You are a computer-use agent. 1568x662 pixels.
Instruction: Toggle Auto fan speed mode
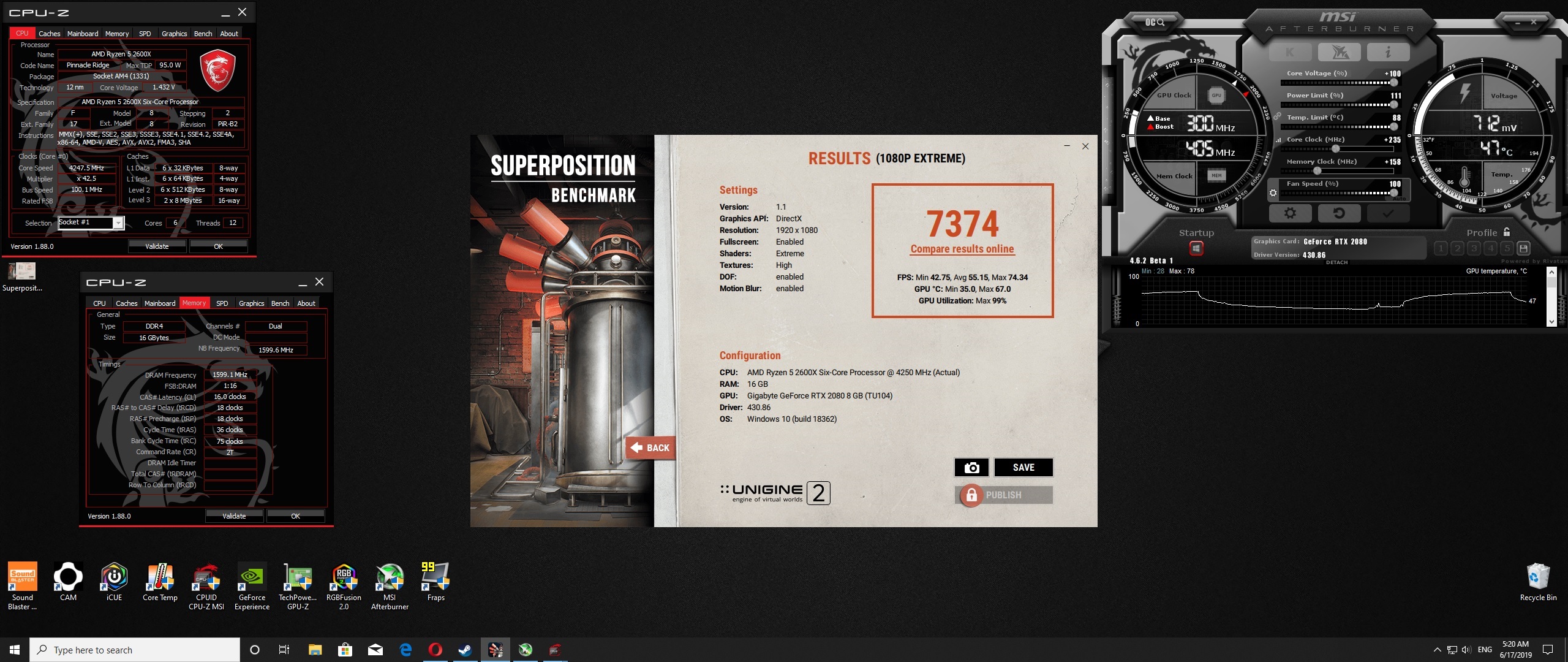1400,199
